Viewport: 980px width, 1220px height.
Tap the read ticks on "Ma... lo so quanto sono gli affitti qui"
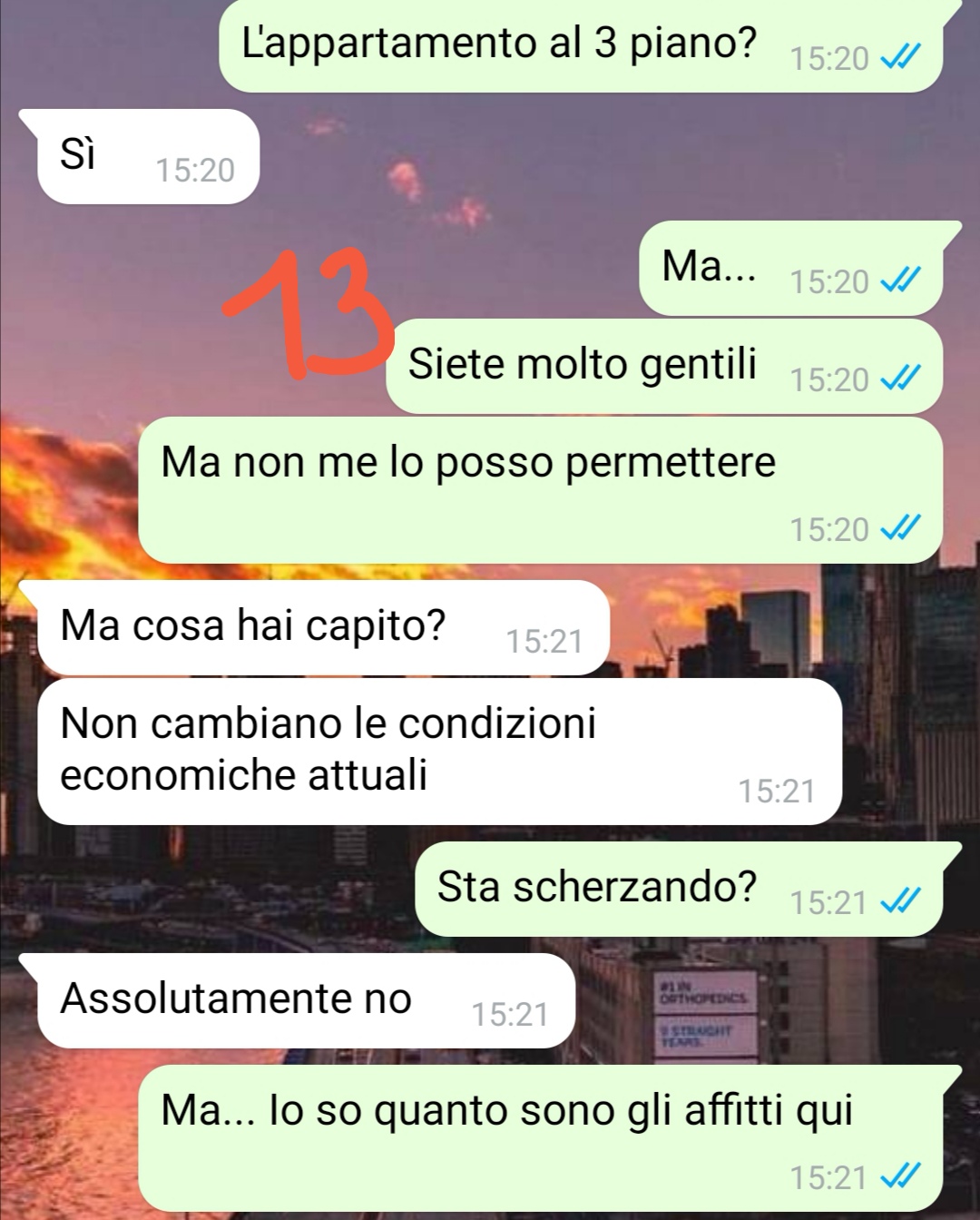point(902,1177)
